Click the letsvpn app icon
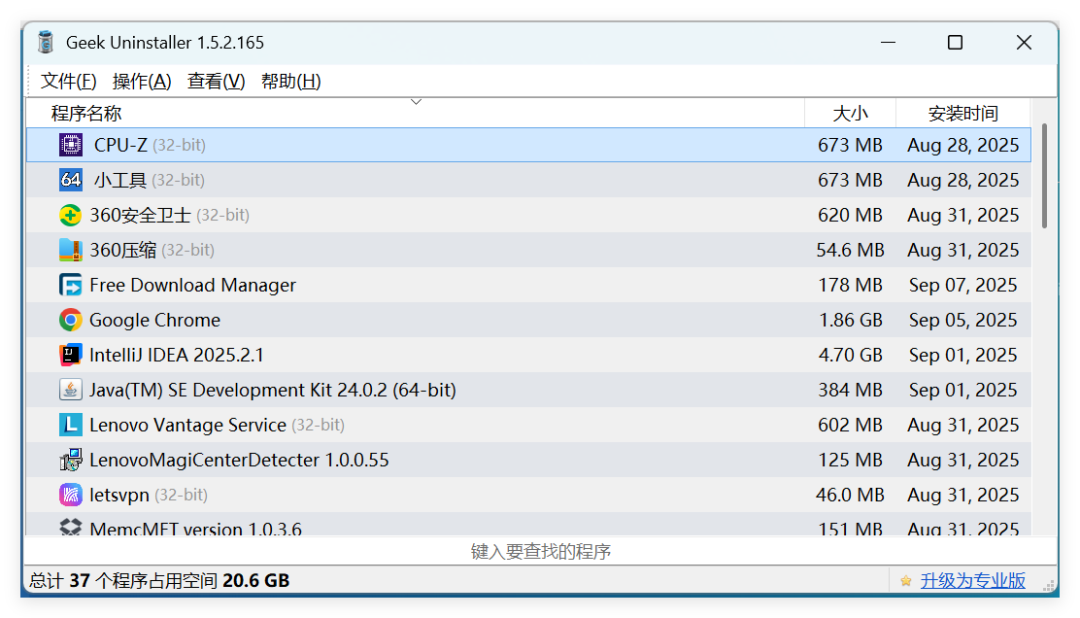The image size is (1080, 618). tap(70, 495)
